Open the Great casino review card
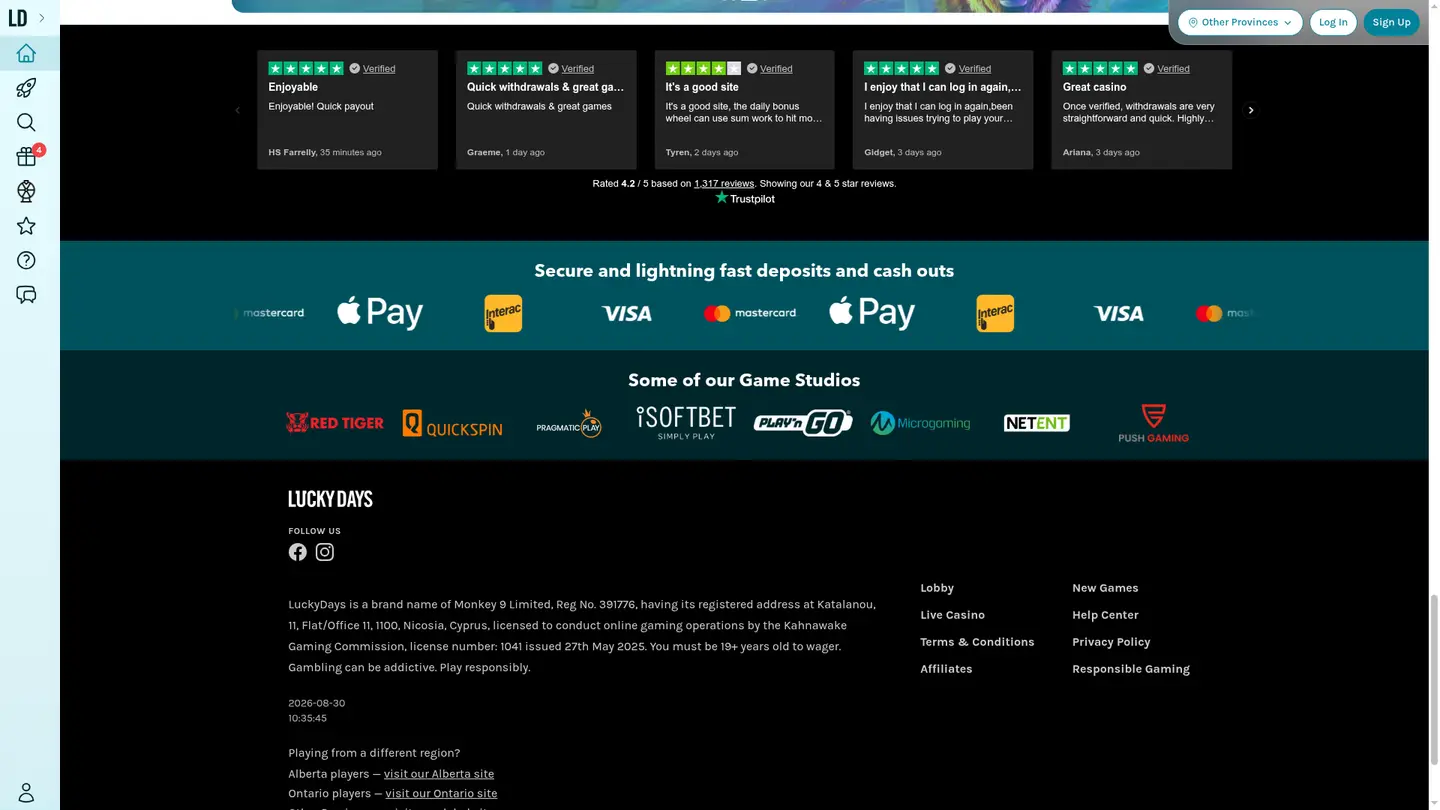The image size is (1440, 810). 1141,110
